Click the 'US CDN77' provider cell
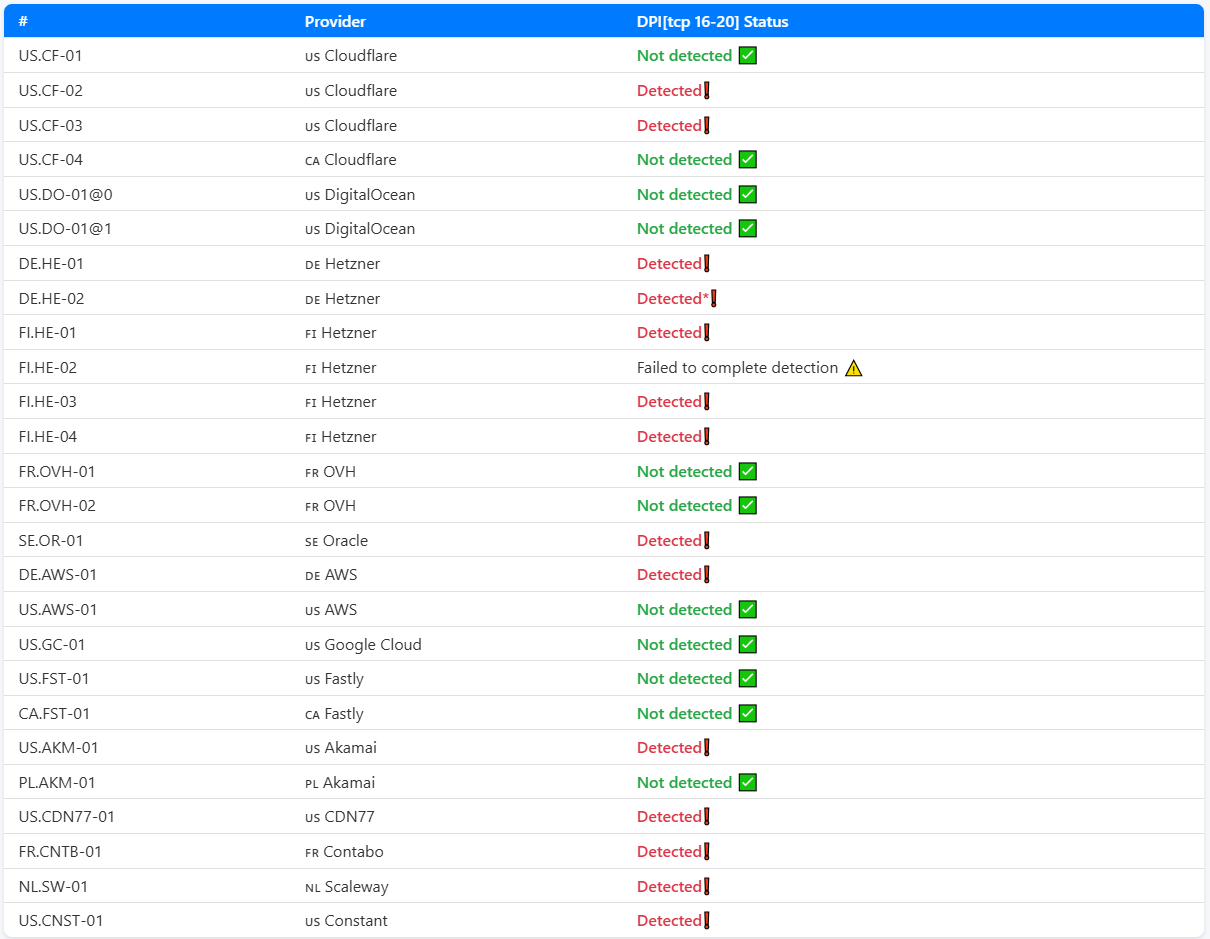The width and height of the screenshot is (1210, 939). coord(340,817)
